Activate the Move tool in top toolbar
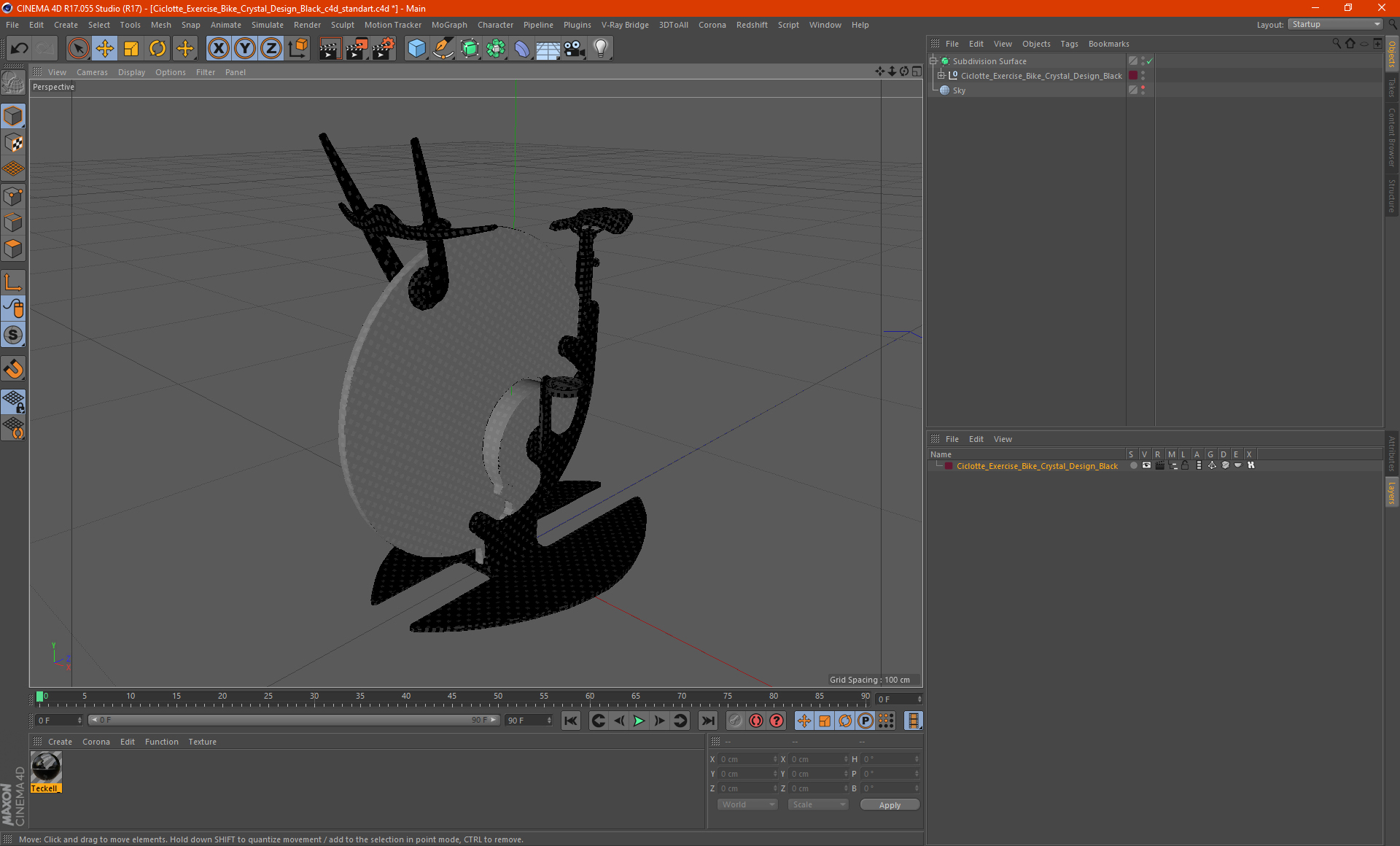Screen dimensions: 1400x846 105,49
